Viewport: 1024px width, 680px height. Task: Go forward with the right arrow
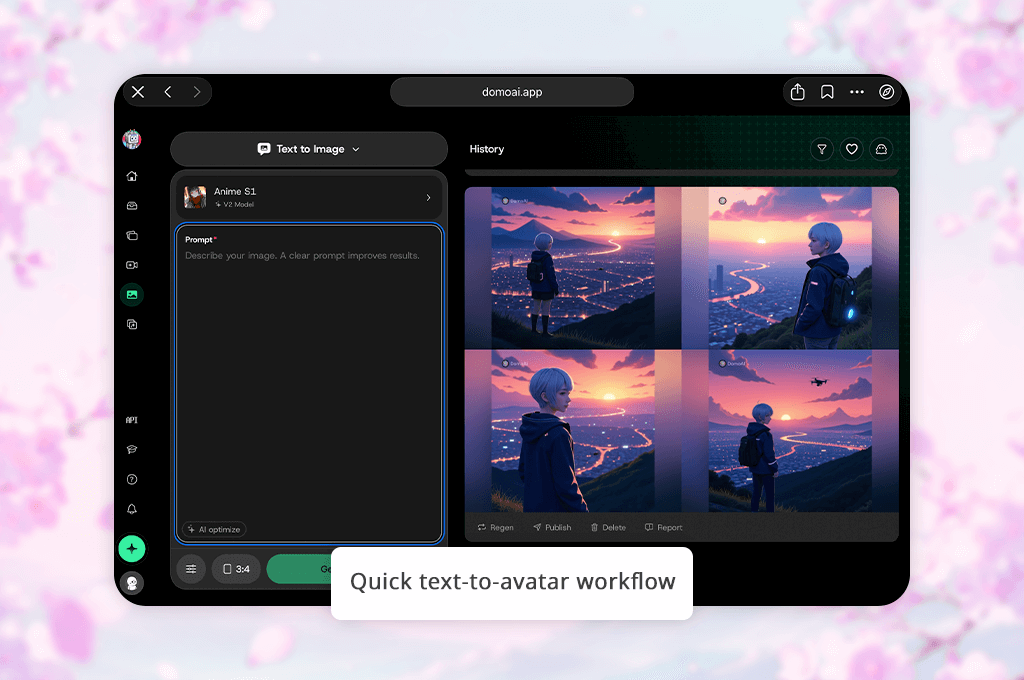pyautogui.click(x=197, y=92)
